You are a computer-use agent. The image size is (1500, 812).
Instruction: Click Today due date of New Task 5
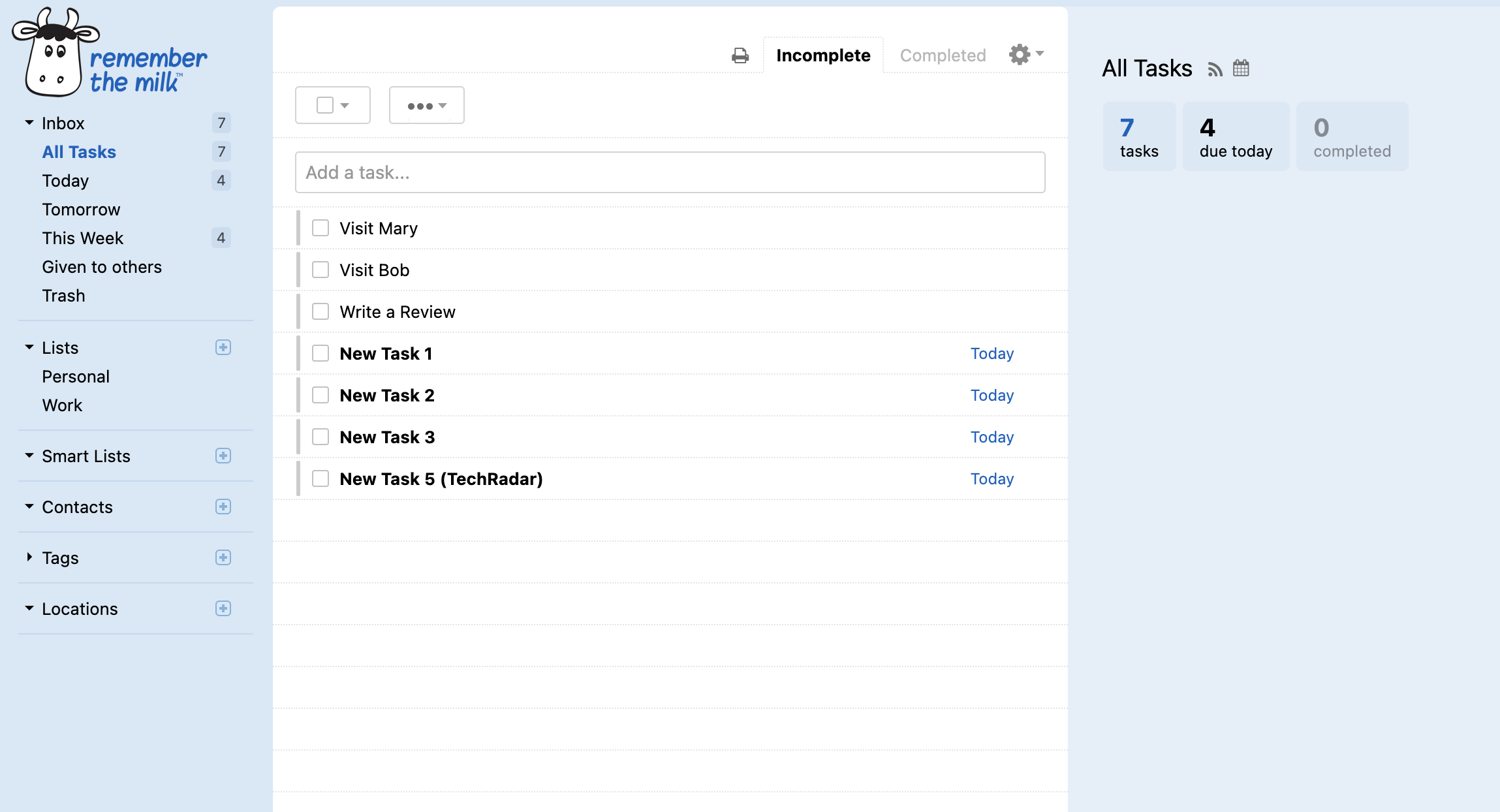992,479
